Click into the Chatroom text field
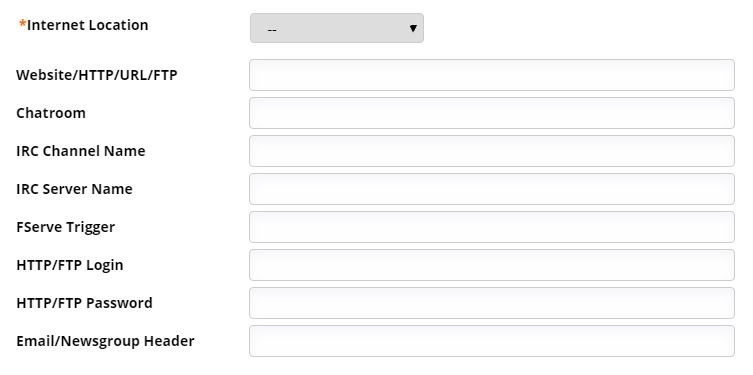Image resolution: width=753 pixels, height=375 pixels. [492, 113]
